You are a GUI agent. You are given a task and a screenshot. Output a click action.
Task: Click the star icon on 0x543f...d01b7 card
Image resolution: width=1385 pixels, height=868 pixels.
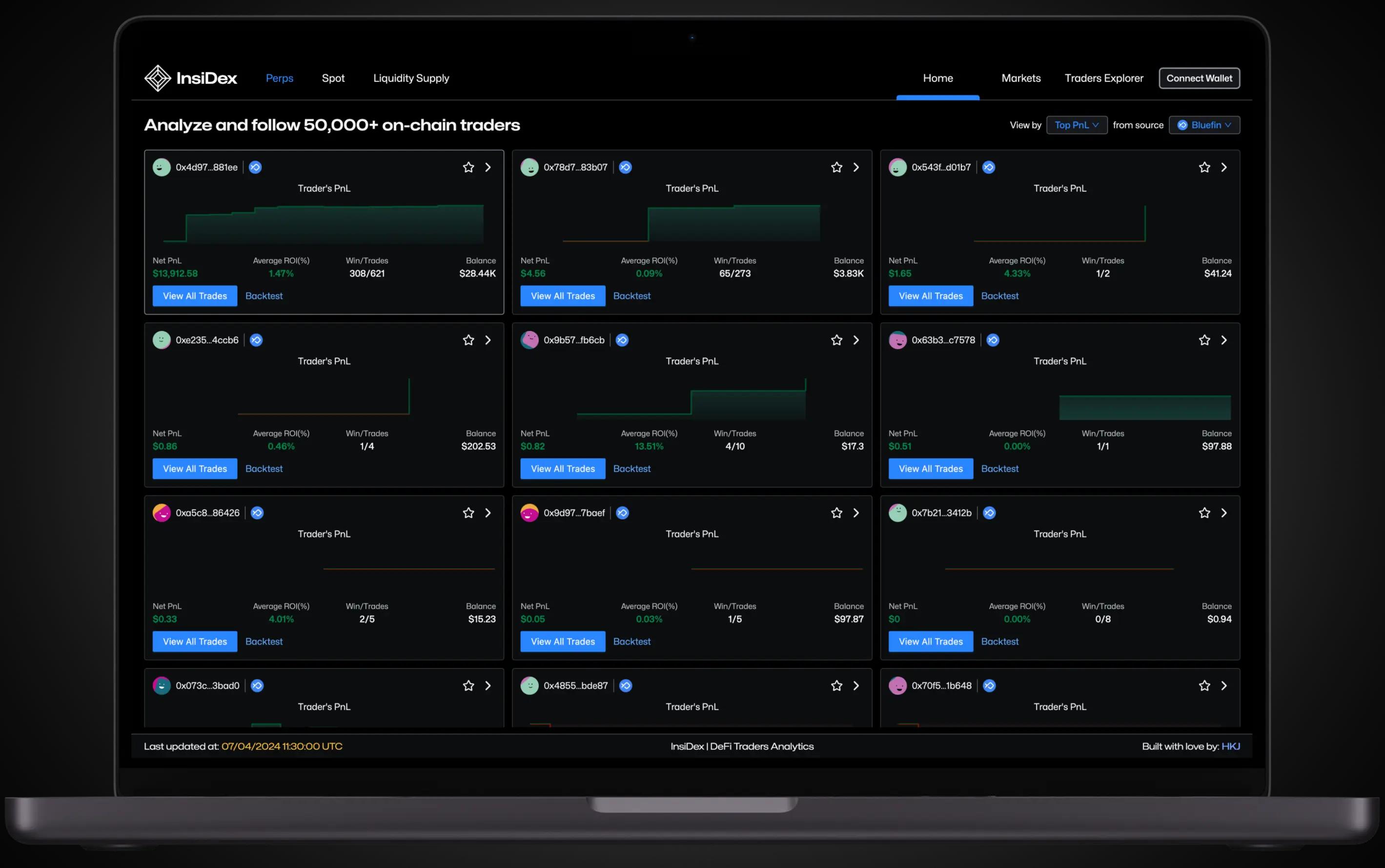(x=1205, y=167)
